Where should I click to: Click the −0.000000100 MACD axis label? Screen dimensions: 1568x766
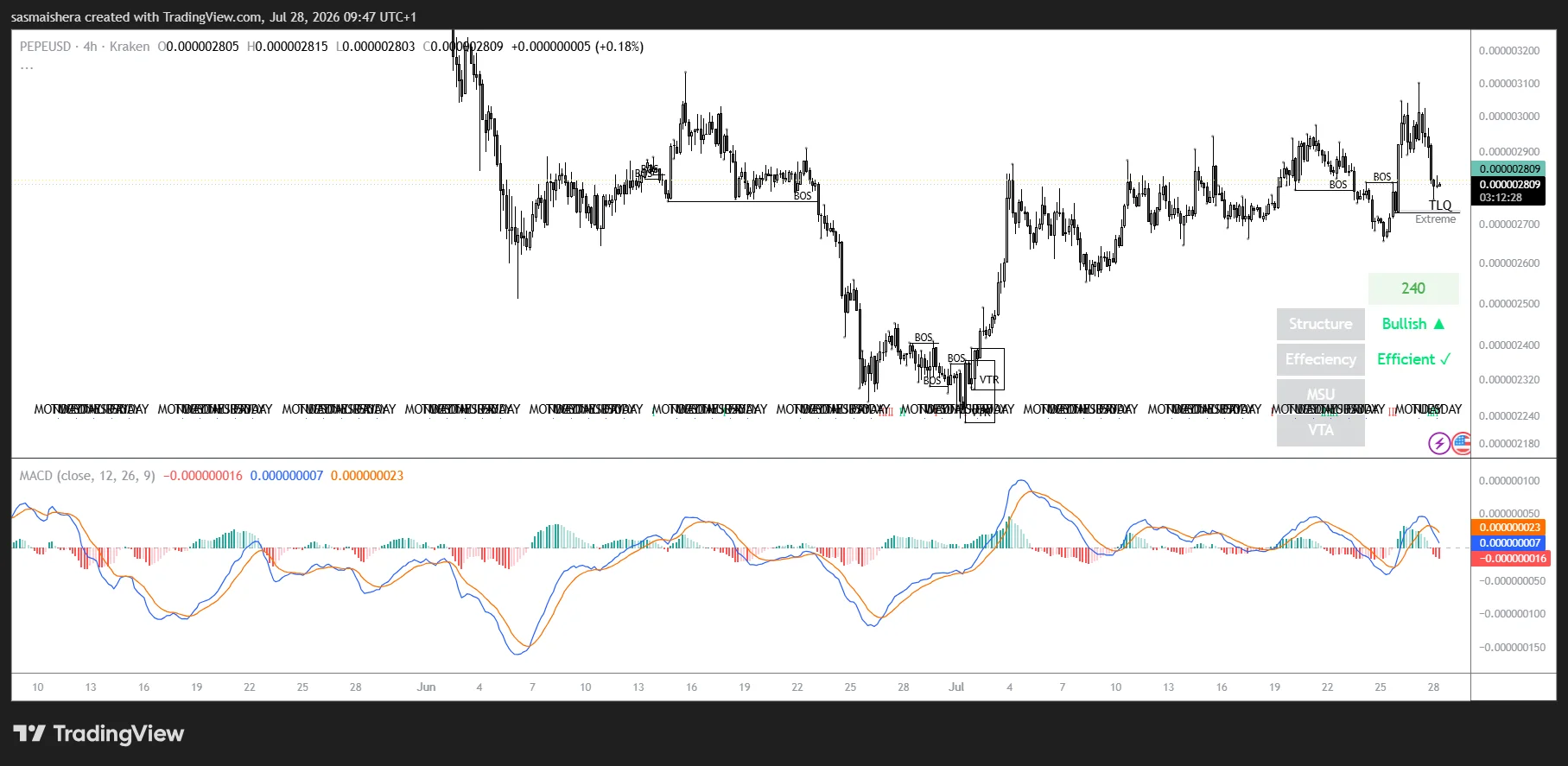pos(1512,614)
